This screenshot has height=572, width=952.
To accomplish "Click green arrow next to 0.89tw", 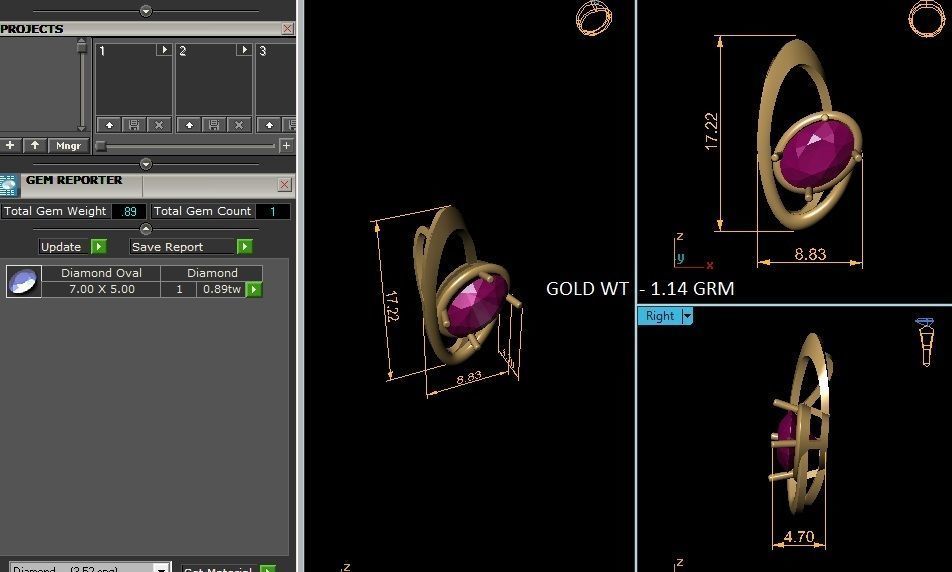I will point(254,290).
